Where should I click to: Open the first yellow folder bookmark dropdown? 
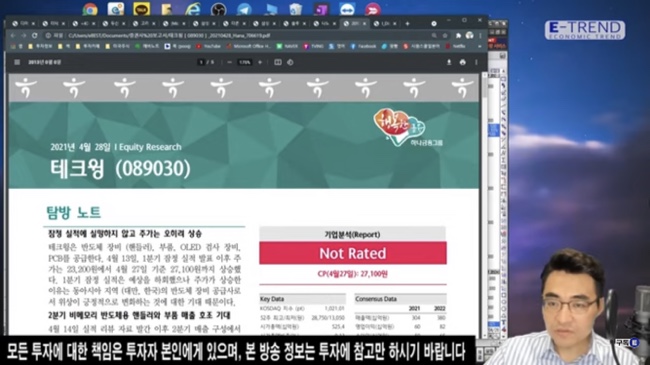point(40,46)
